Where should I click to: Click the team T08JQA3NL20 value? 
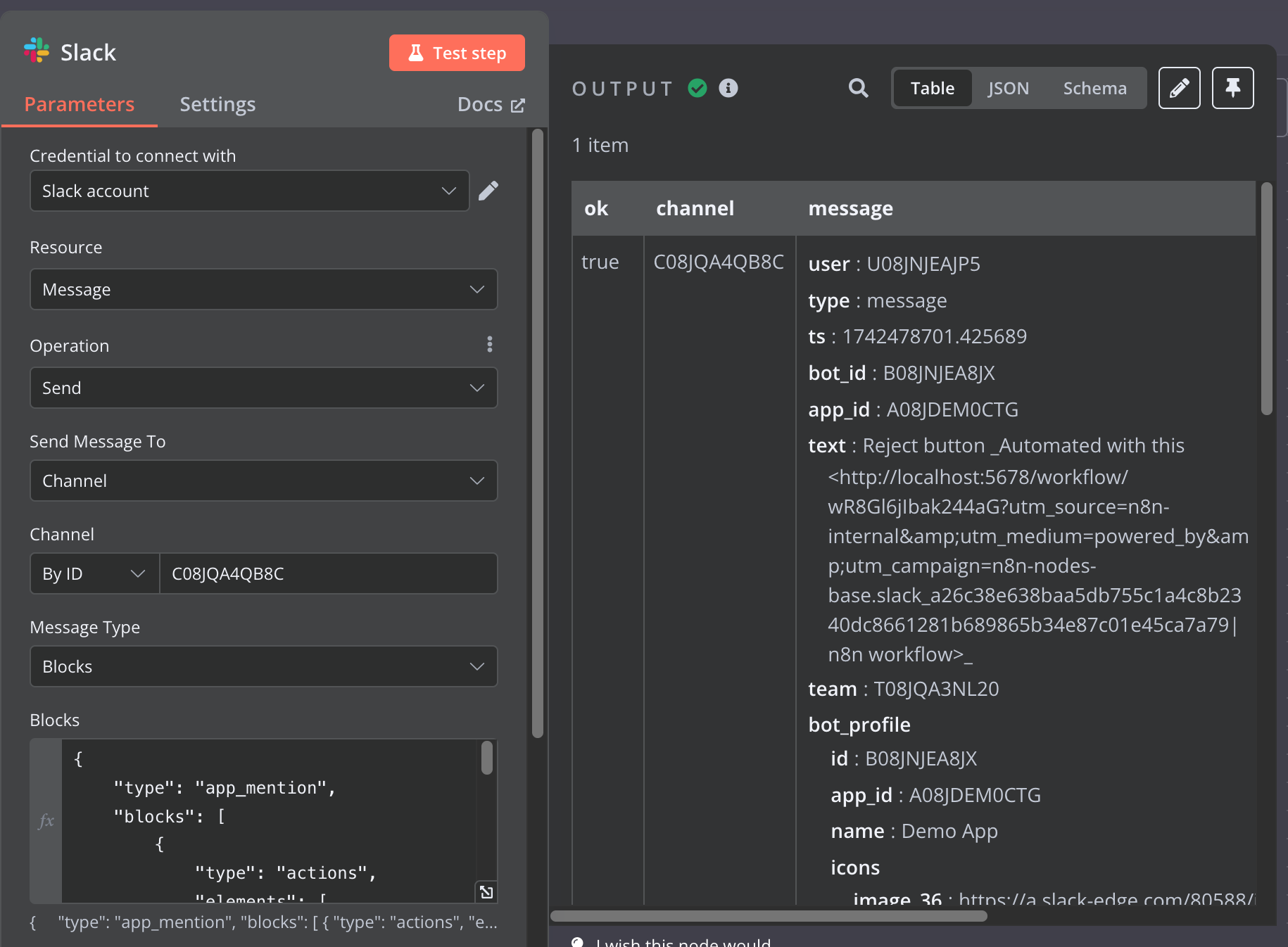pyautogui.click(x=936, y=689)
